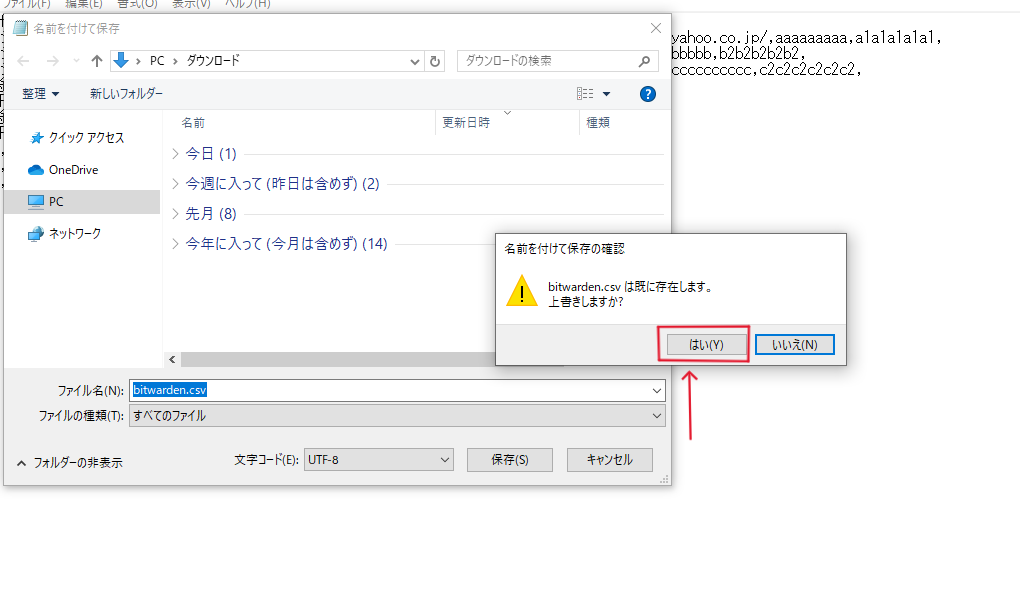This screenshot has height=597, width=1020.
Task: Sort by the 名前 column header
Action: [193, 122]
